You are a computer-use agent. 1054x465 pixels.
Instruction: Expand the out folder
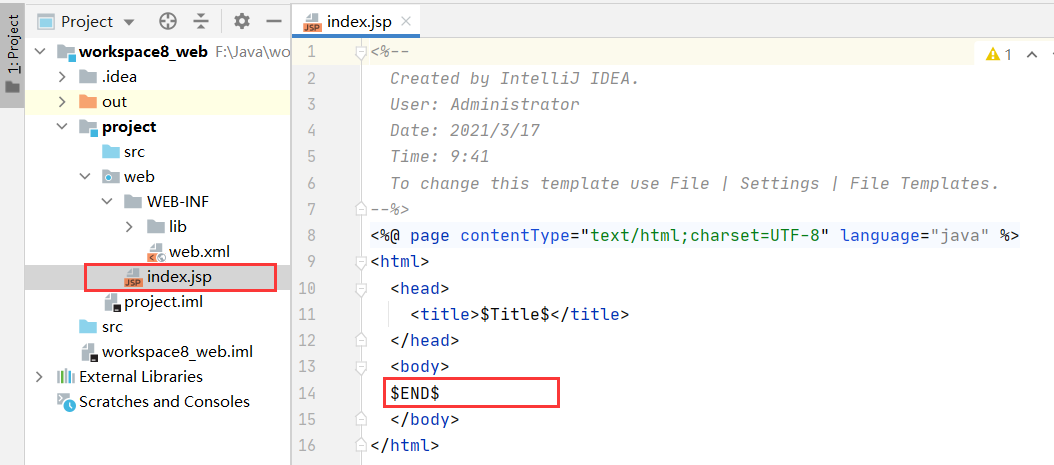coord(62,102)
